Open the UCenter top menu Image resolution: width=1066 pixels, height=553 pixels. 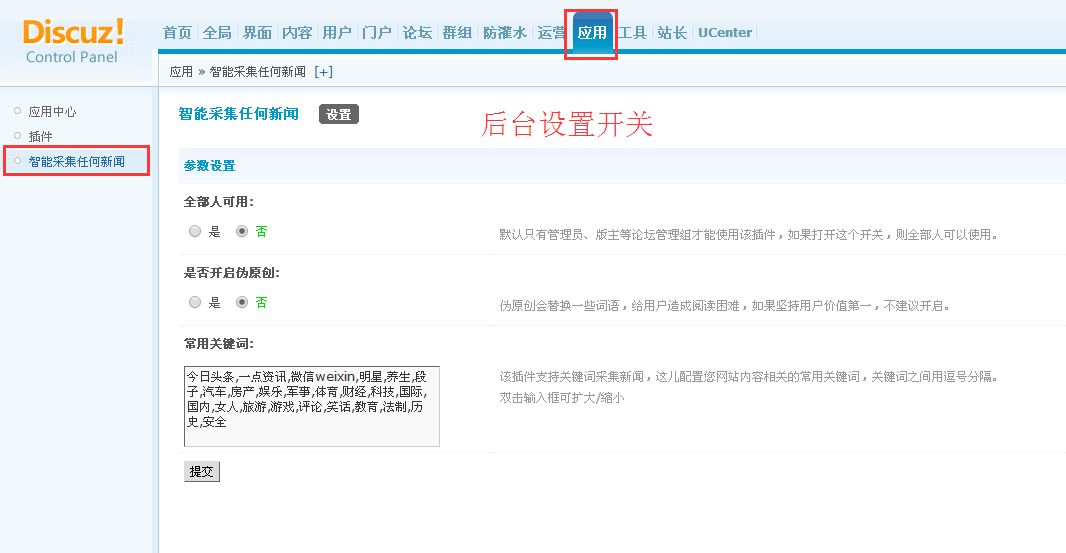pyautogui.click(x=725, y=33)
